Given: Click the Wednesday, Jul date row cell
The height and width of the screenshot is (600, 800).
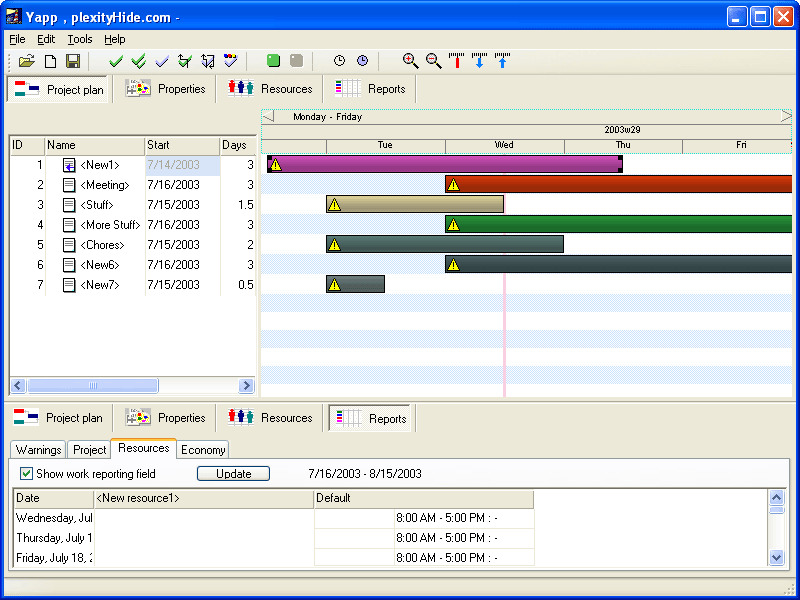Looking at the screenshot, I should click(54, 518).
